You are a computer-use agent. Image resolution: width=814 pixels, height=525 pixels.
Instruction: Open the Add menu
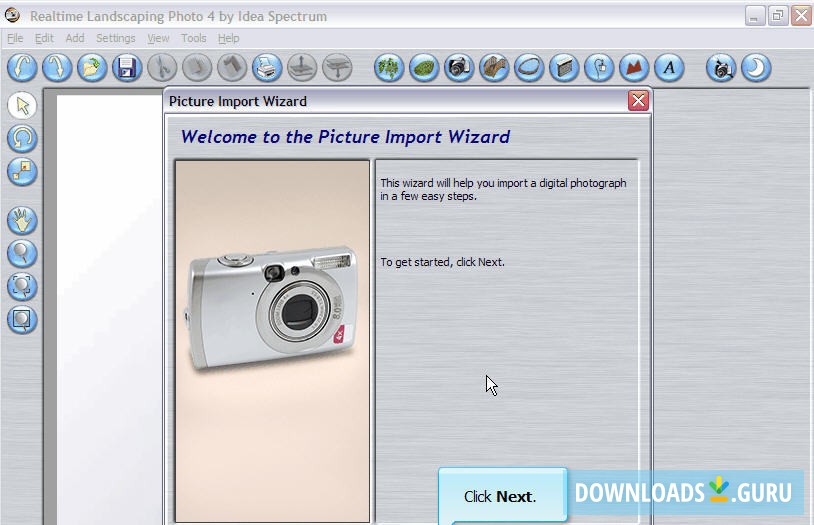pyautogui.click(x=75, y=38)
